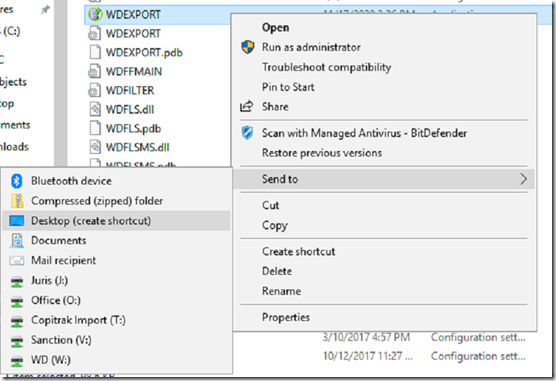Select the WDFLS.pdb file name
Viewport: 556px width, 381px height.
pyautogui.click(x=133, y=128)
